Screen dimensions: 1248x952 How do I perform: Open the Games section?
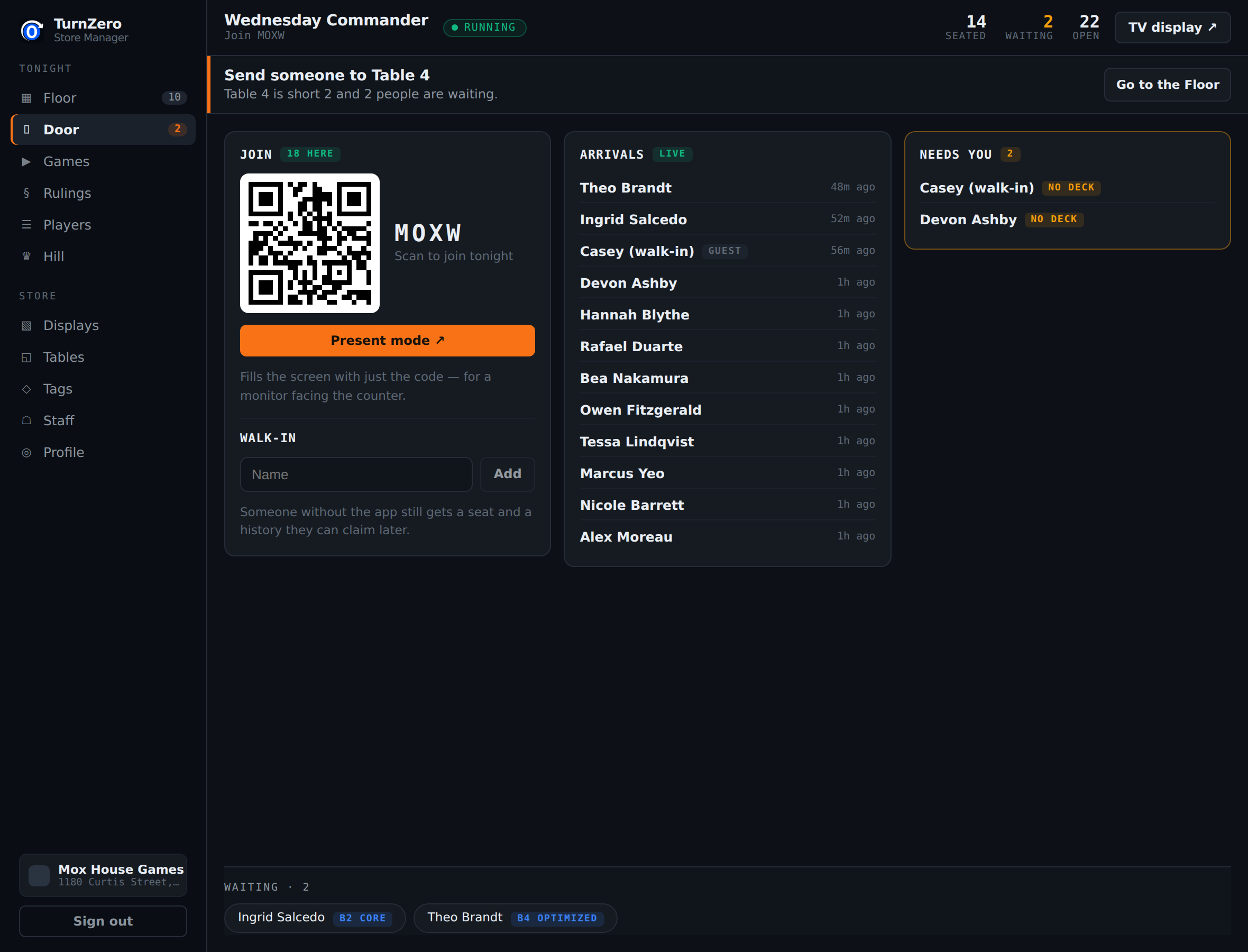click(103, 161)
